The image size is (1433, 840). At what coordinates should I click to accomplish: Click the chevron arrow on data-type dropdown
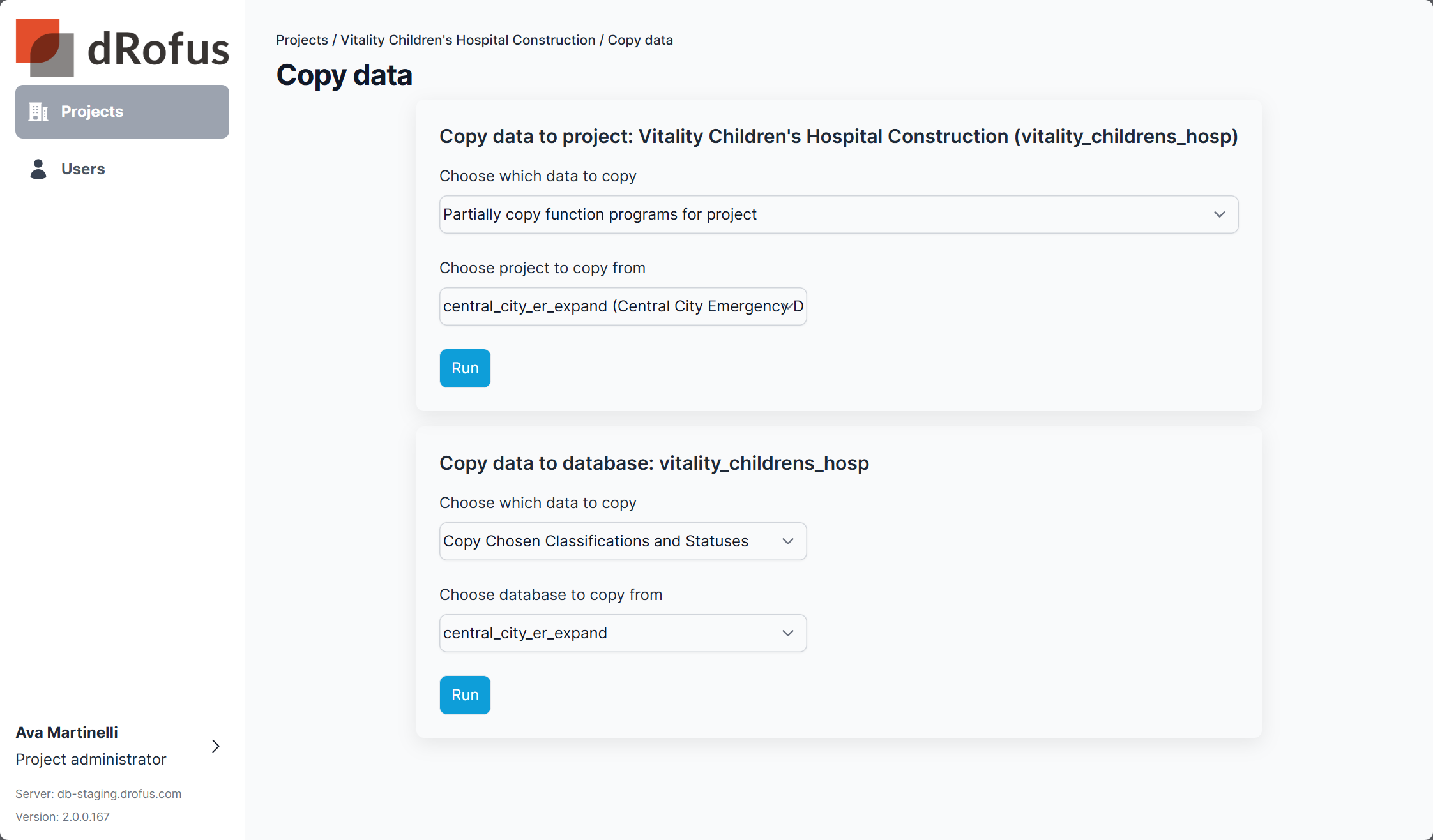click(1219, 214)
